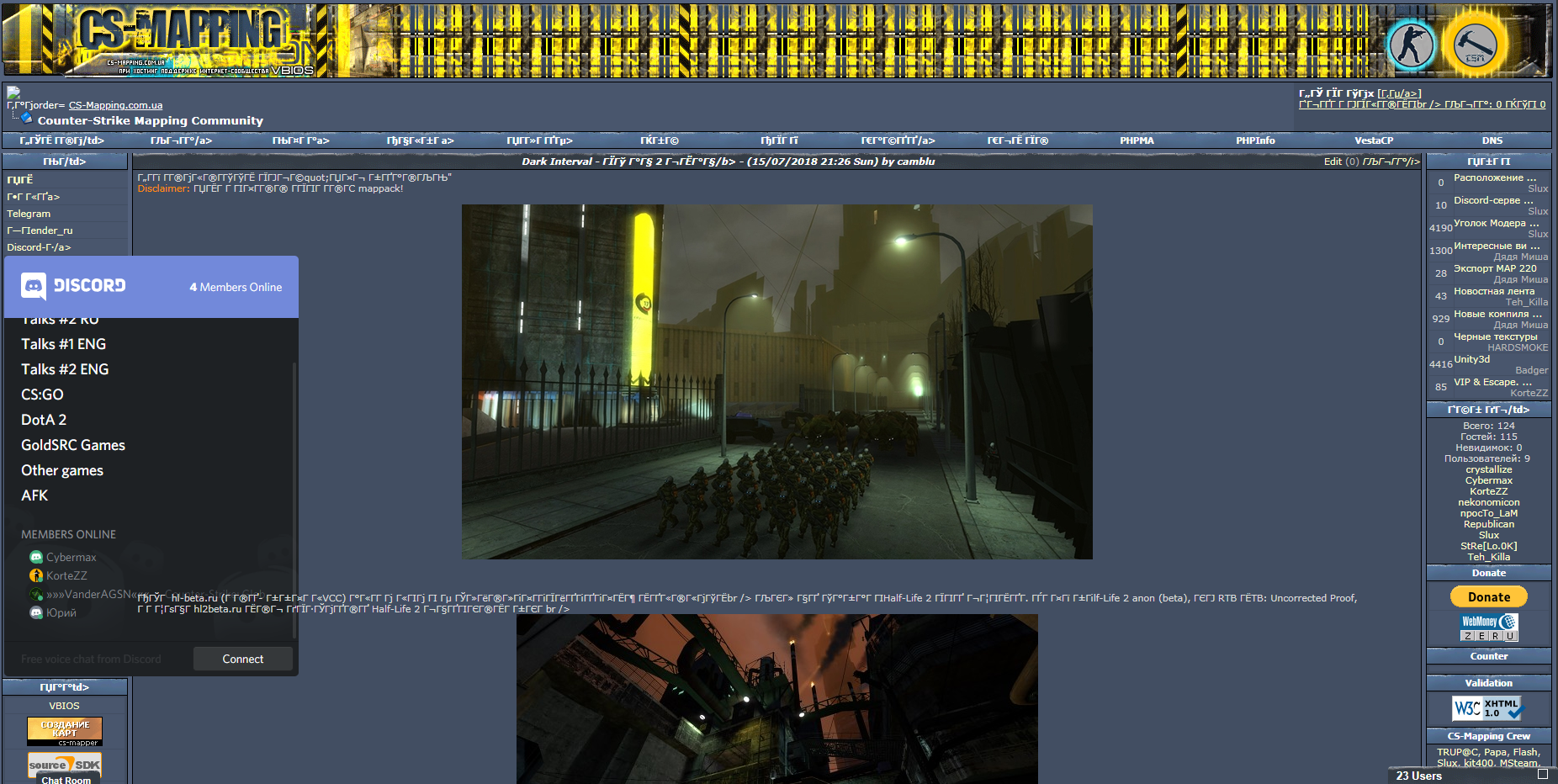The height and width of the screenshot is (784, 1558).
Task: Open the VIP & Escape forum topic
Action: (x=1492, y=382)
